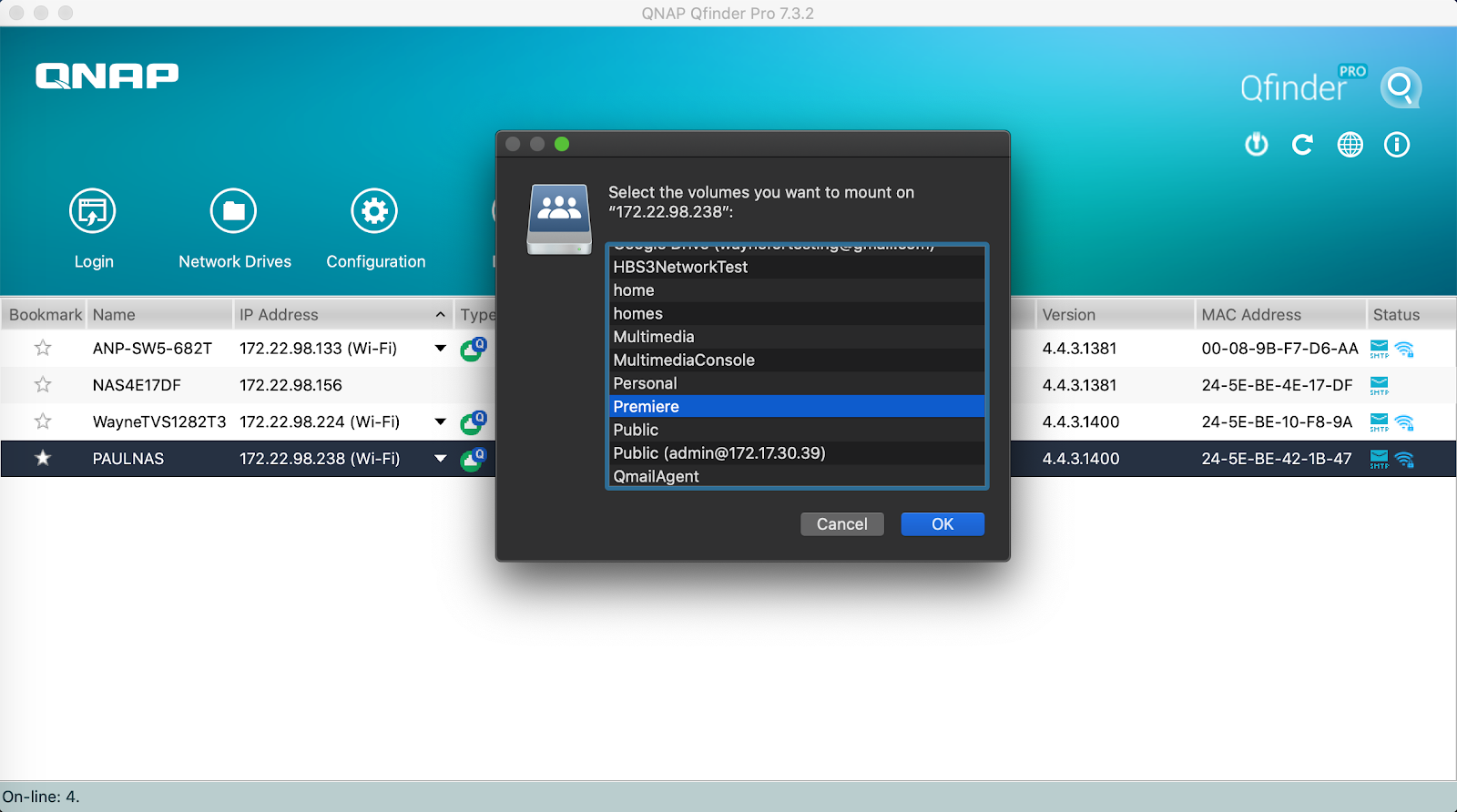Click the QNAP logo

[x=107, y=76]
